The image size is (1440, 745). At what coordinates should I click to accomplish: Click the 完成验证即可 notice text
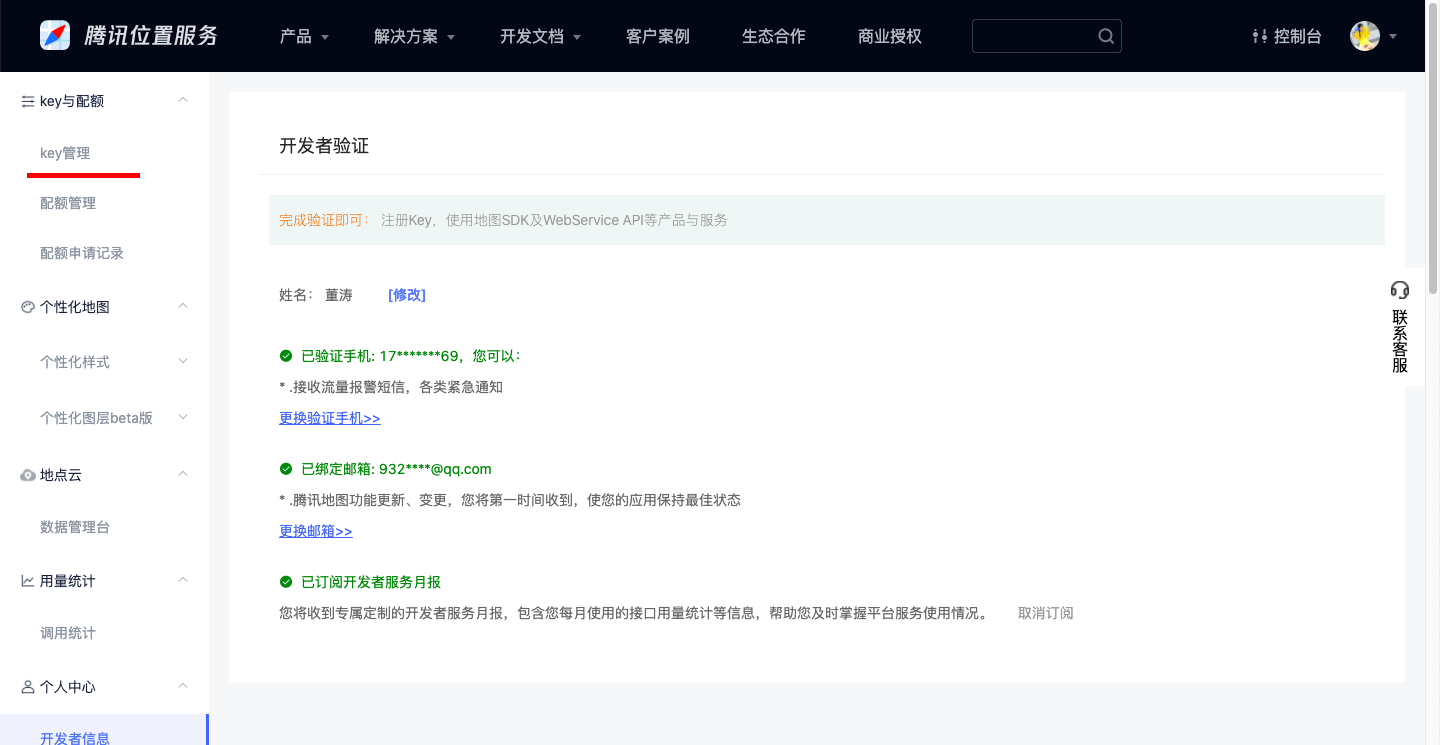(x=323, y=220)
